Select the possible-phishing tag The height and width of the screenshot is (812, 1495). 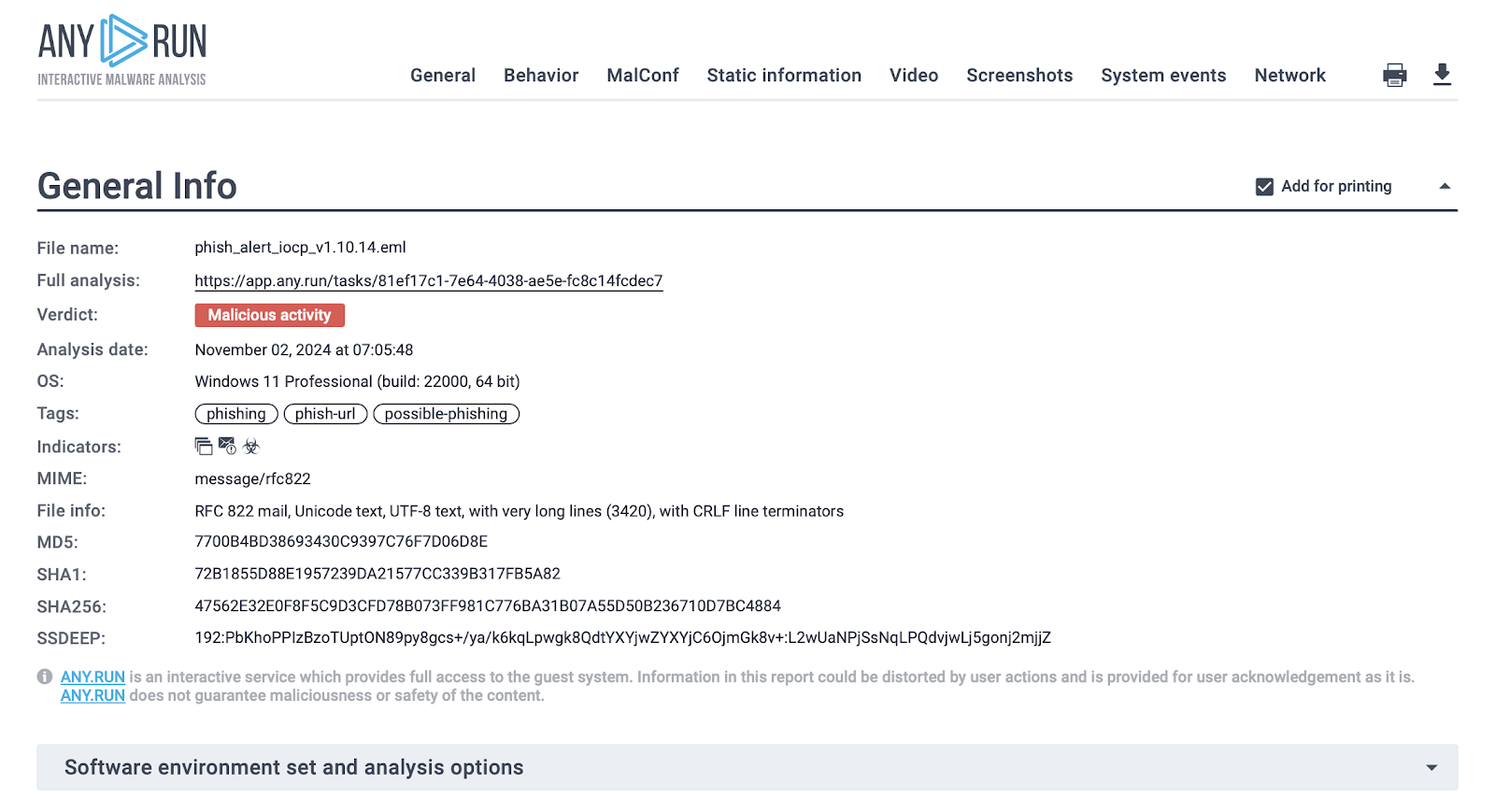coord(446,414)
